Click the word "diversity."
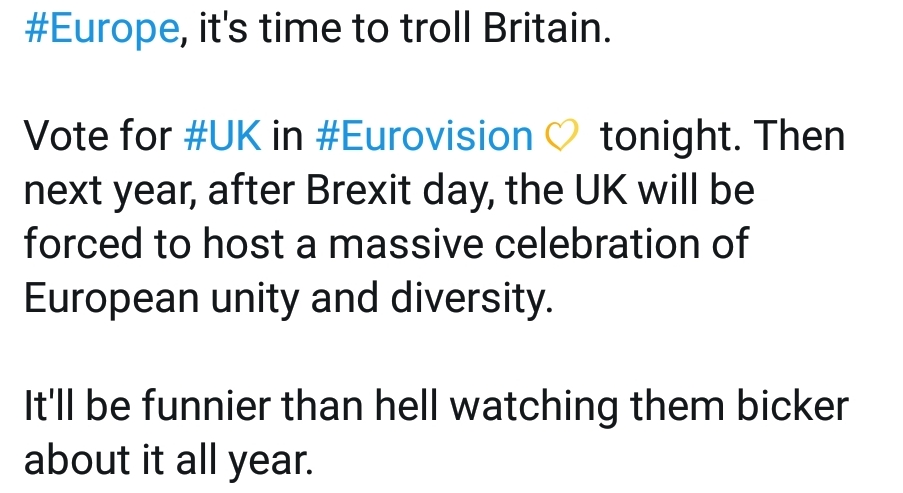Image resolution: width=903 pixels, height=493 pixels. [x=472, y=299]
